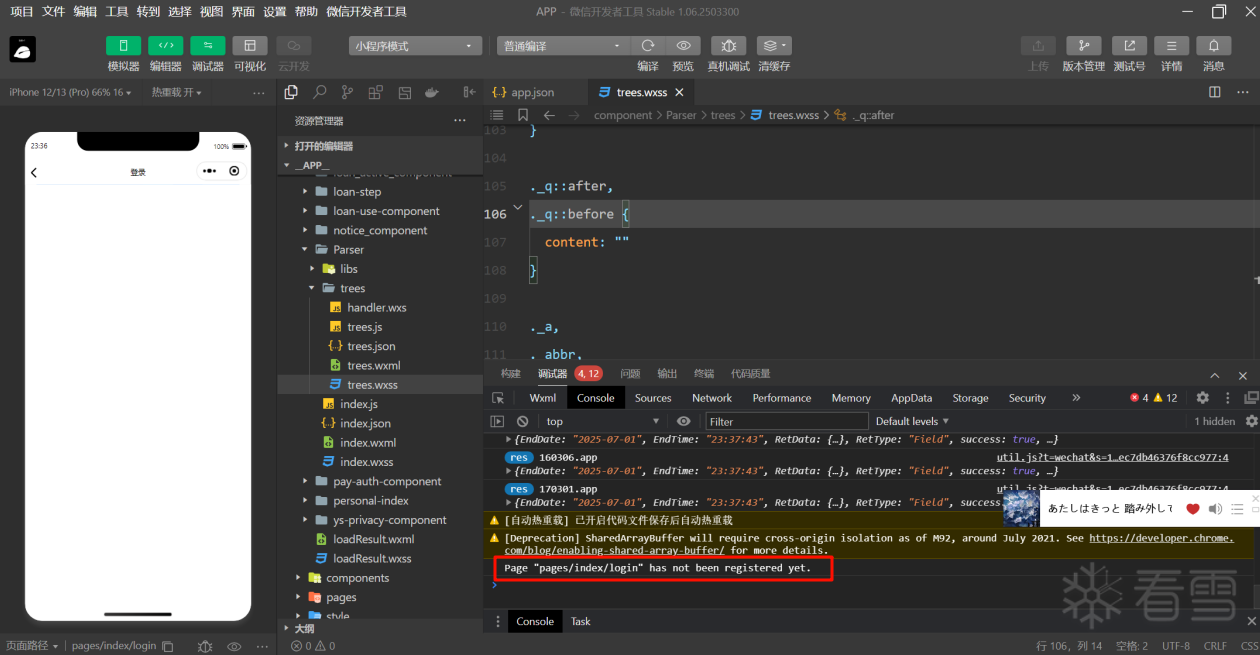Open the Default levels dropdown

point(912,421)
